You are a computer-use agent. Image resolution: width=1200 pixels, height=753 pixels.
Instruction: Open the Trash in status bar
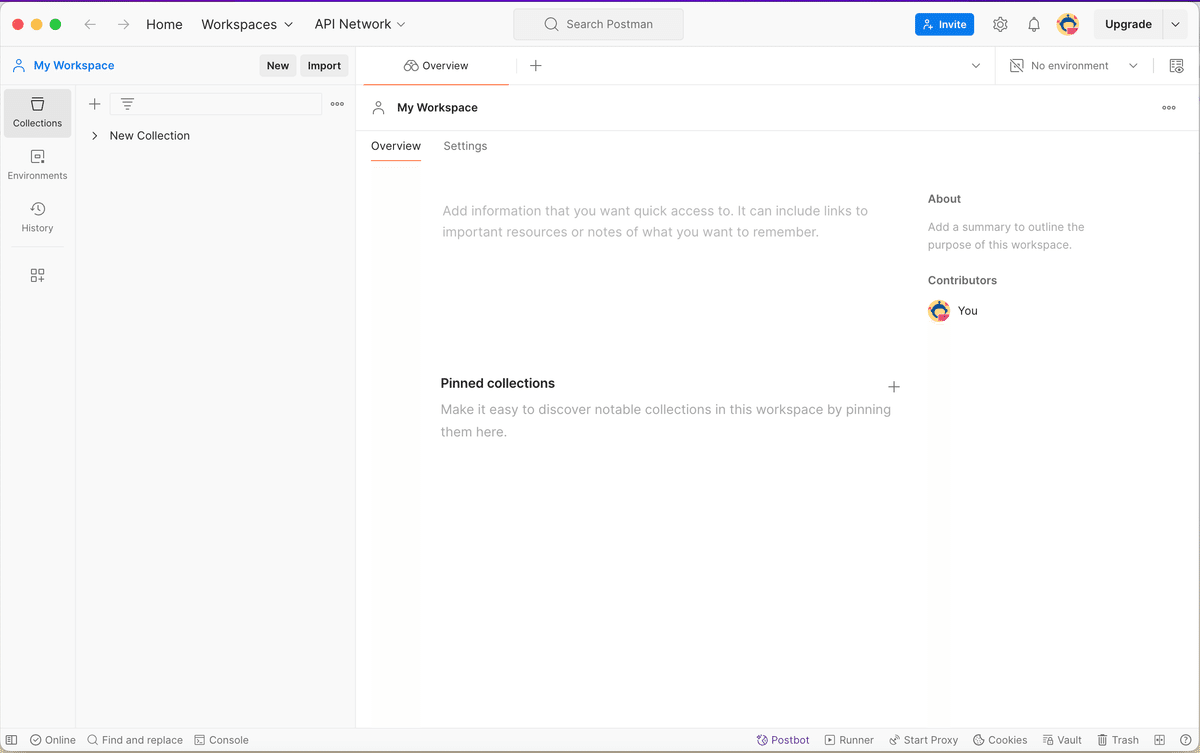tap(1118, 740)
